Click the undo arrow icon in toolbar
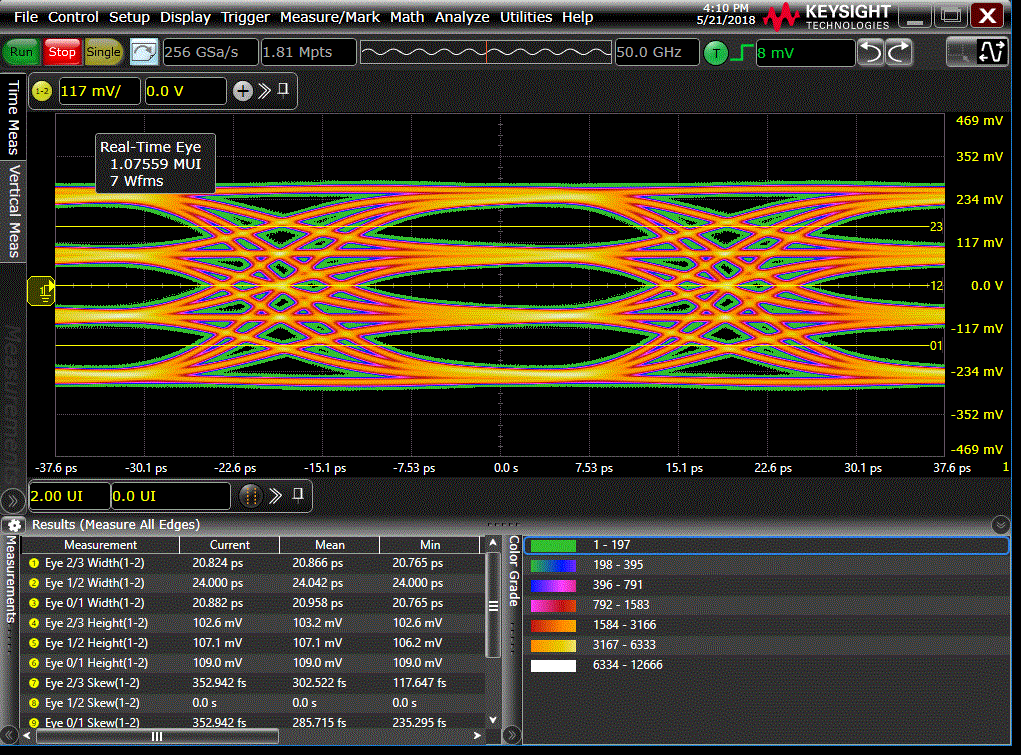 point(871,53)
